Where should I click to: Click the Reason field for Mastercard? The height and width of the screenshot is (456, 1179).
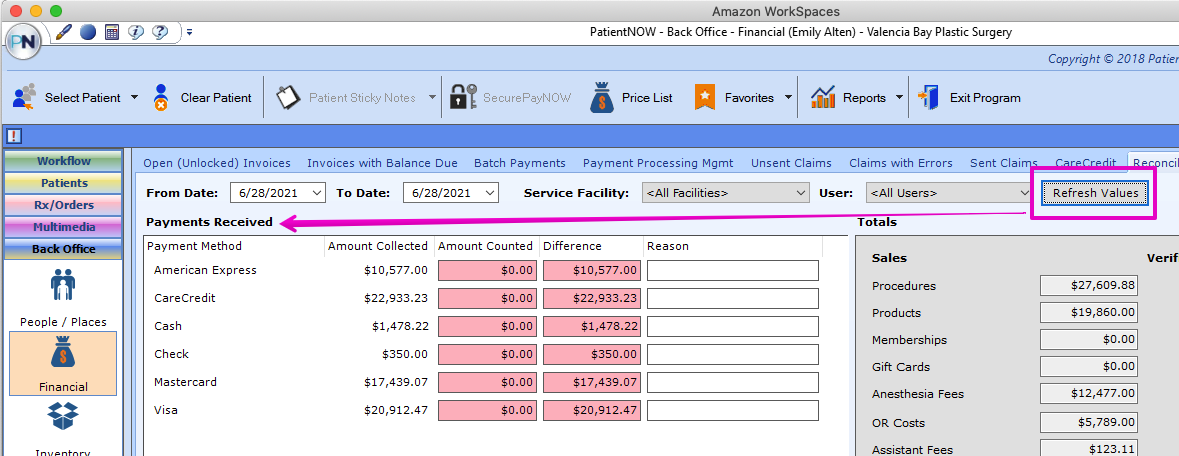pyautogui.click(x=733, y=382)
